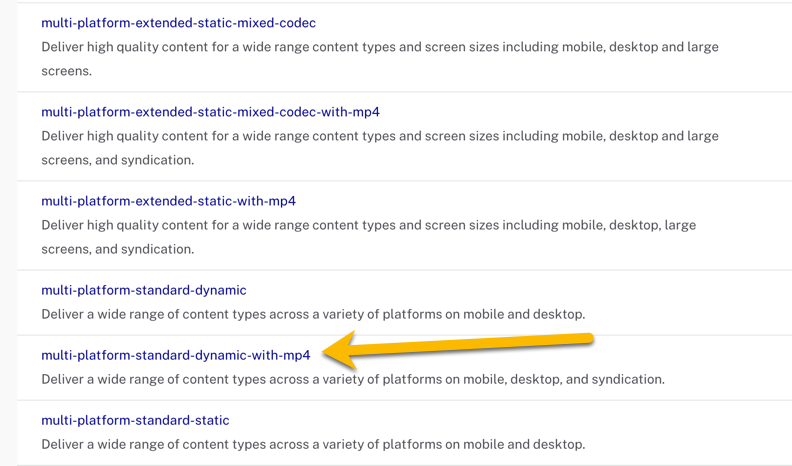Select the multi-platform-standard-dynamic link
This screenshot has height=466, width=792.
(x=143, y=290)
